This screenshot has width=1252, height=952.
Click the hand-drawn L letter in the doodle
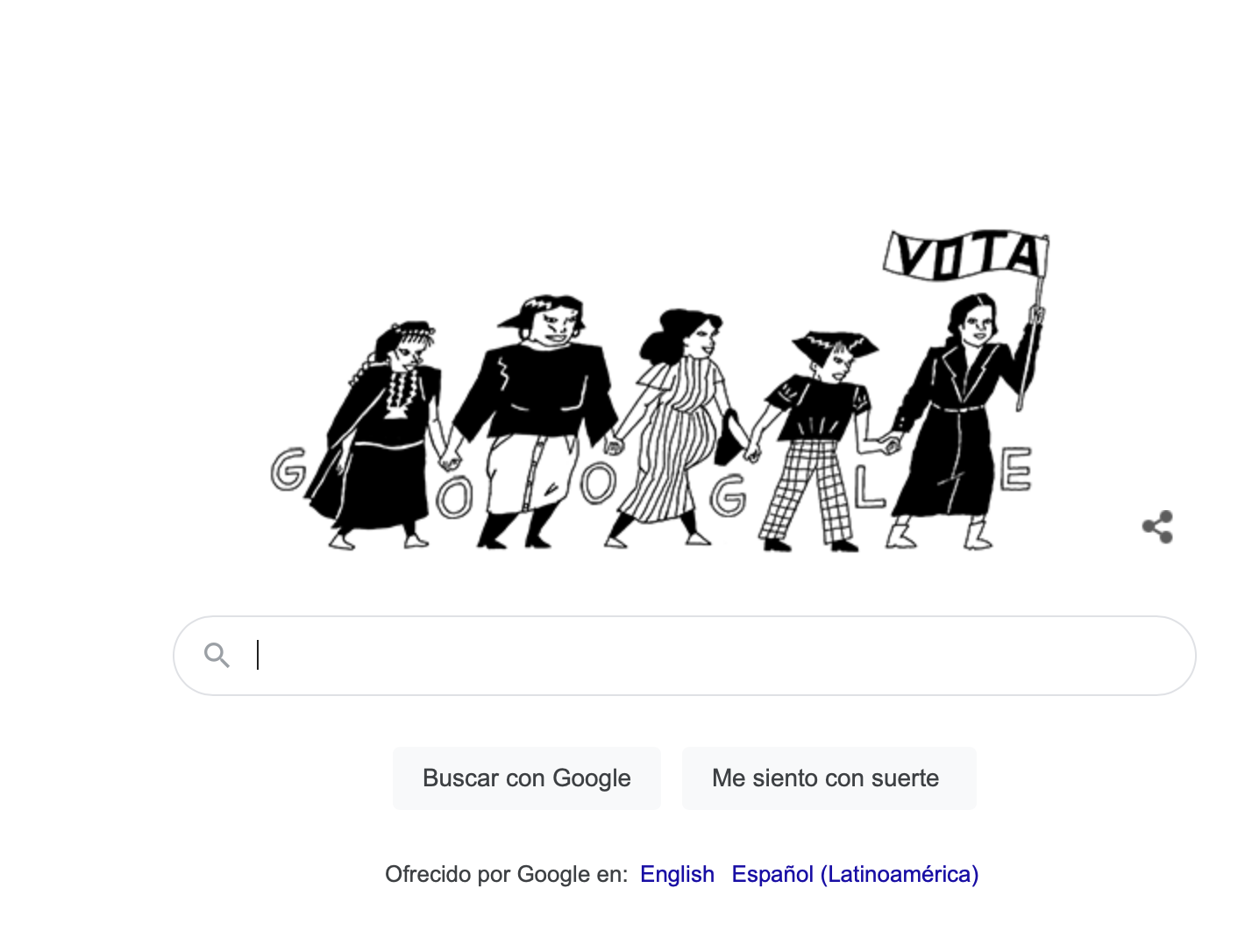point(868,487)
